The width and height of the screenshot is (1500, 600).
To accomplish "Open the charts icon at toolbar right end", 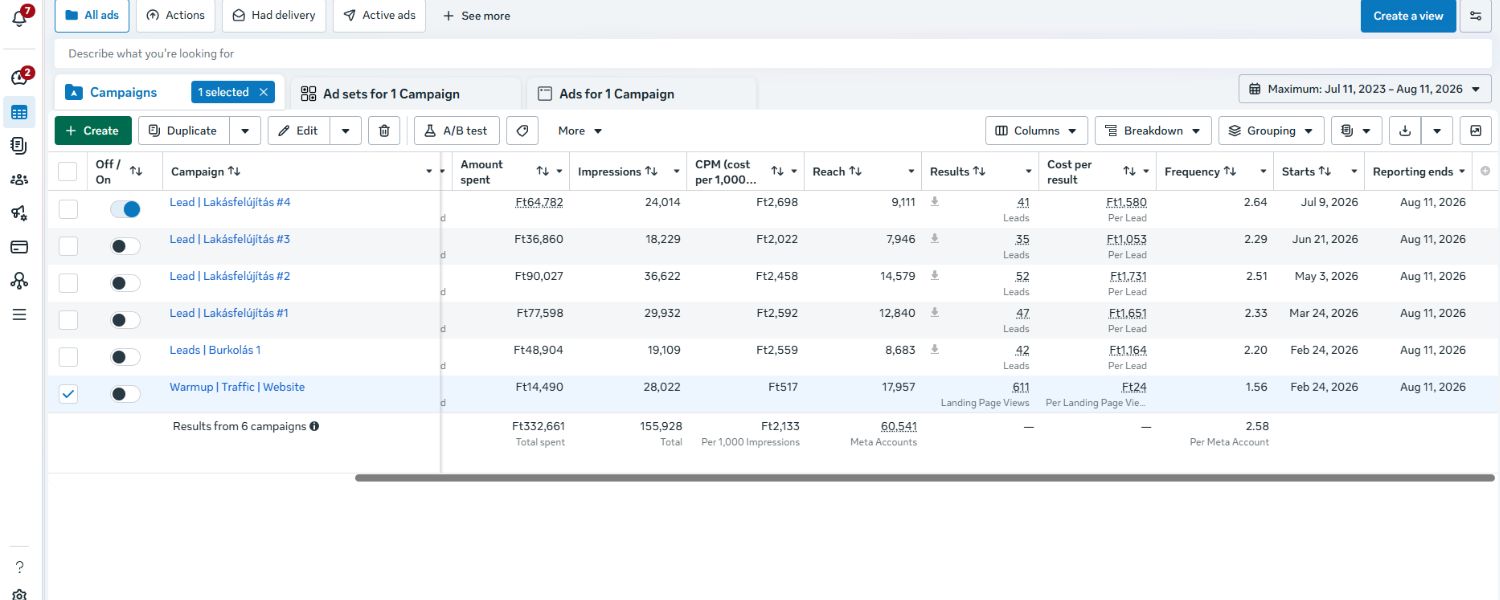I will point(1475,130).
